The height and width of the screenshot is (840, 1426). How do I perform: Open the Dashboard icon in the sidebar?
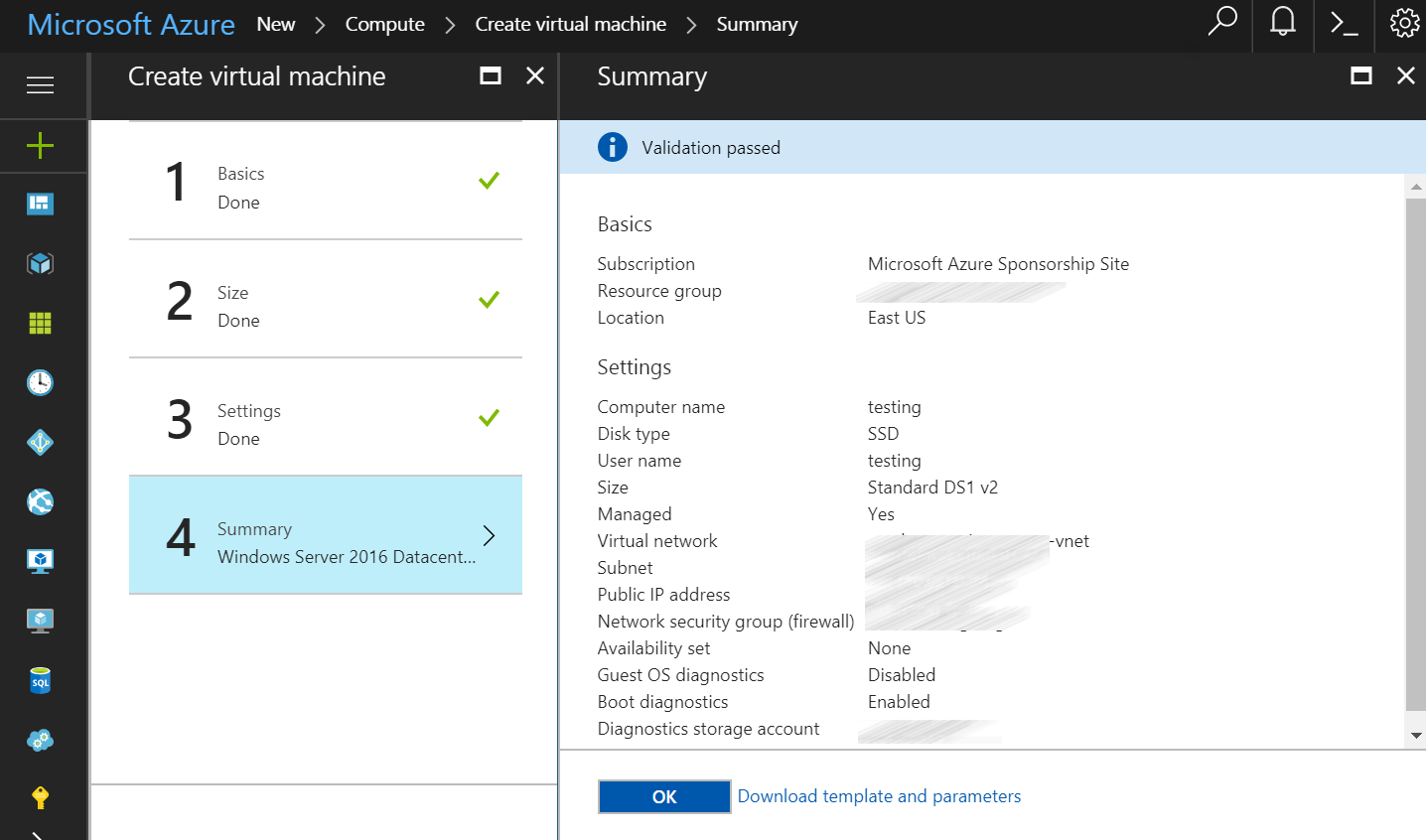[40, 204]
